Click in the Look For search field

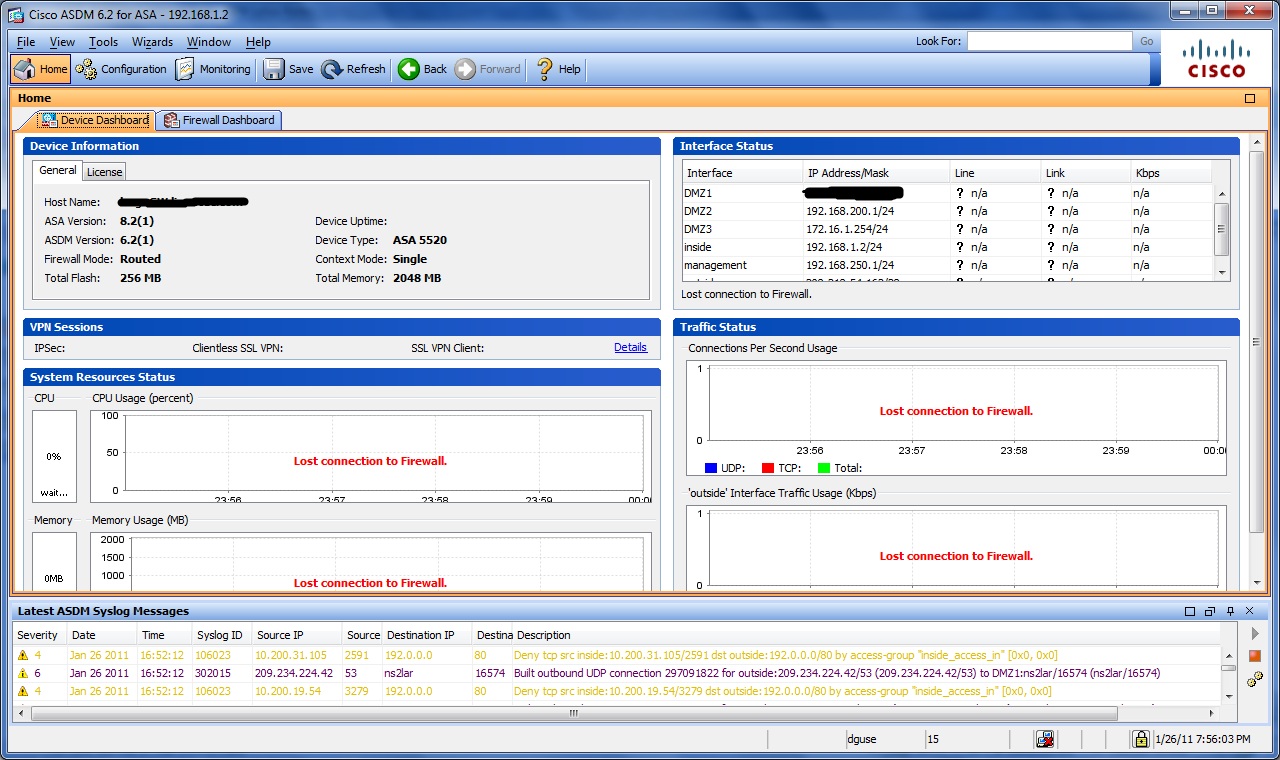(x=1049, y=41)
